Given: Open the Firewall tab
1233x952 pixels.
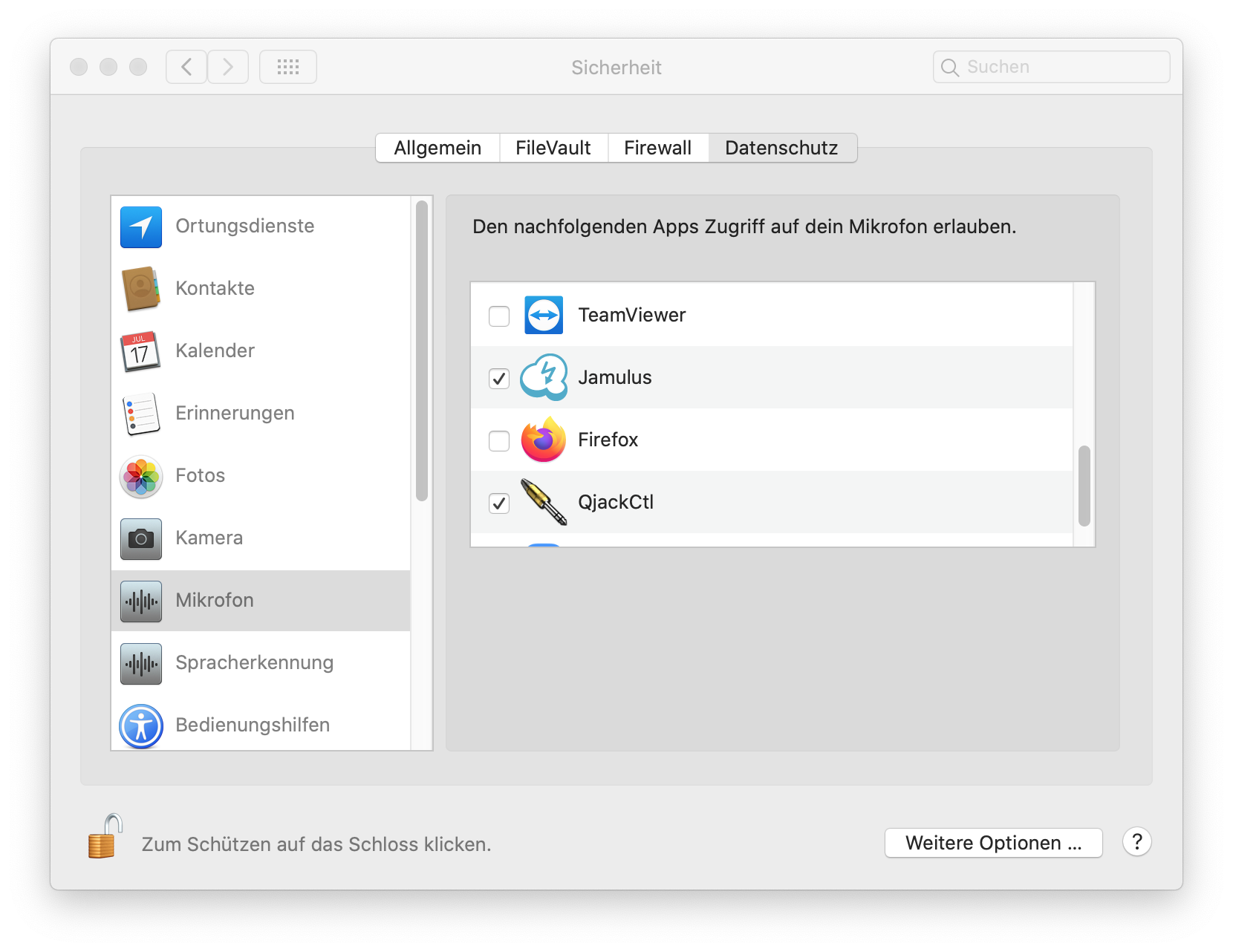Looking at the screenshot, I should 657,148.
